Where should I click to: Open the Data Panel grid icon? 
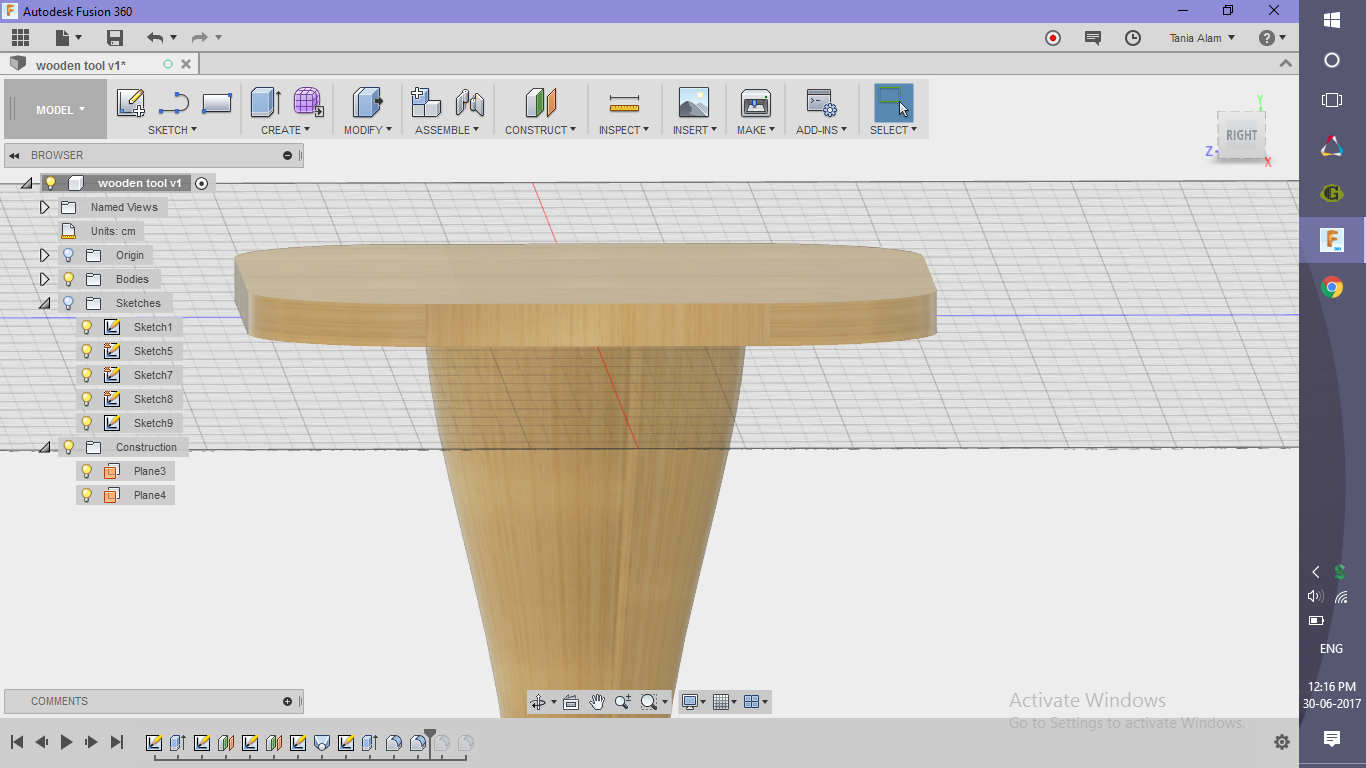(x=20, y=38)
